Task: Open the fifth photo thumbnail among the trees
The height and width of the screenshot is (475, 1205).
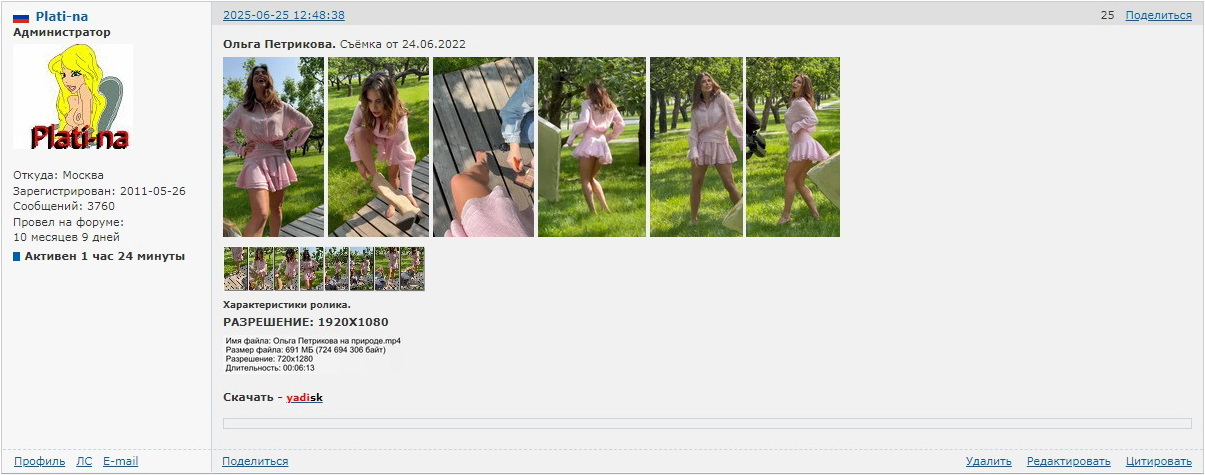Action: point(696,147)
